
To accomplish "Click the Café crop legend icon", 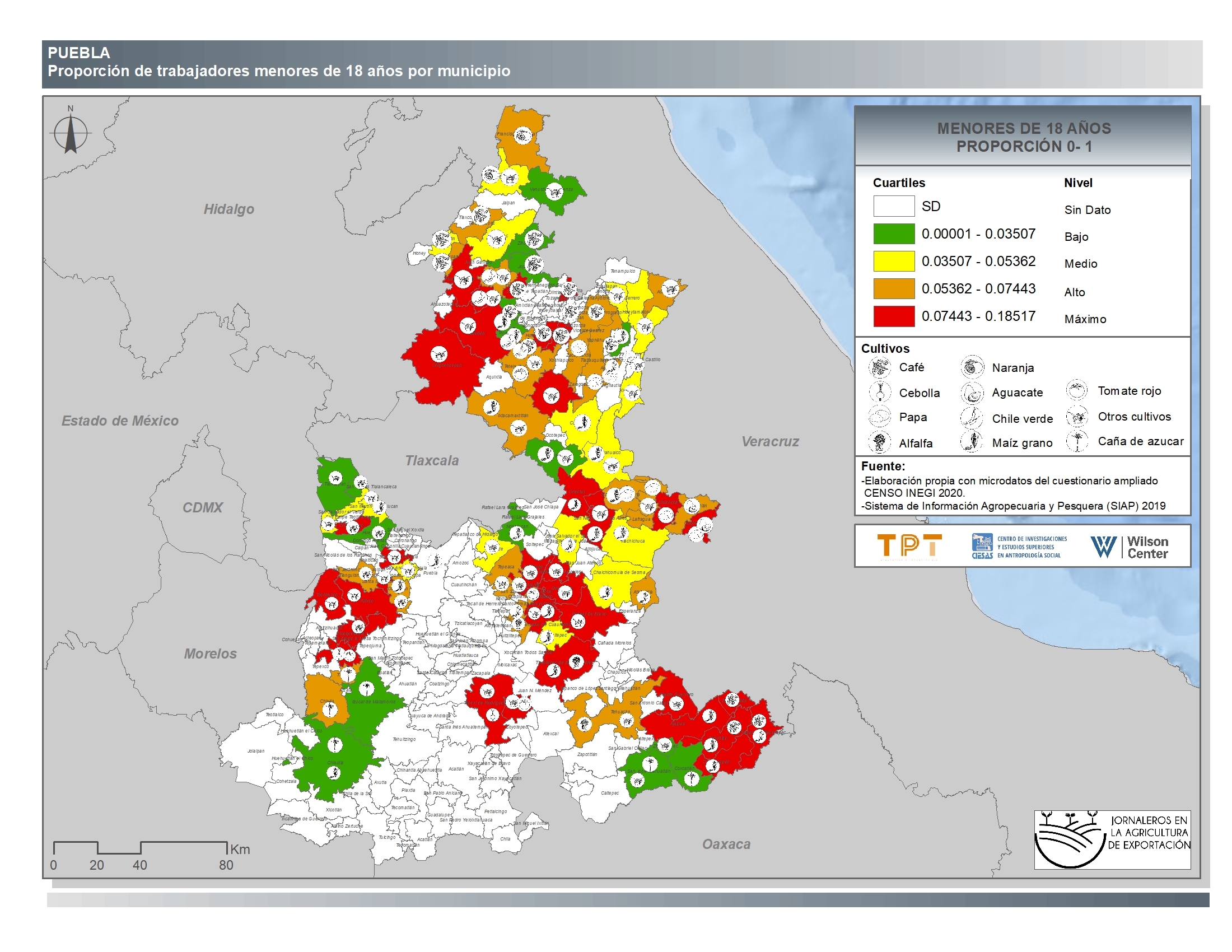I will pos(879,368).
